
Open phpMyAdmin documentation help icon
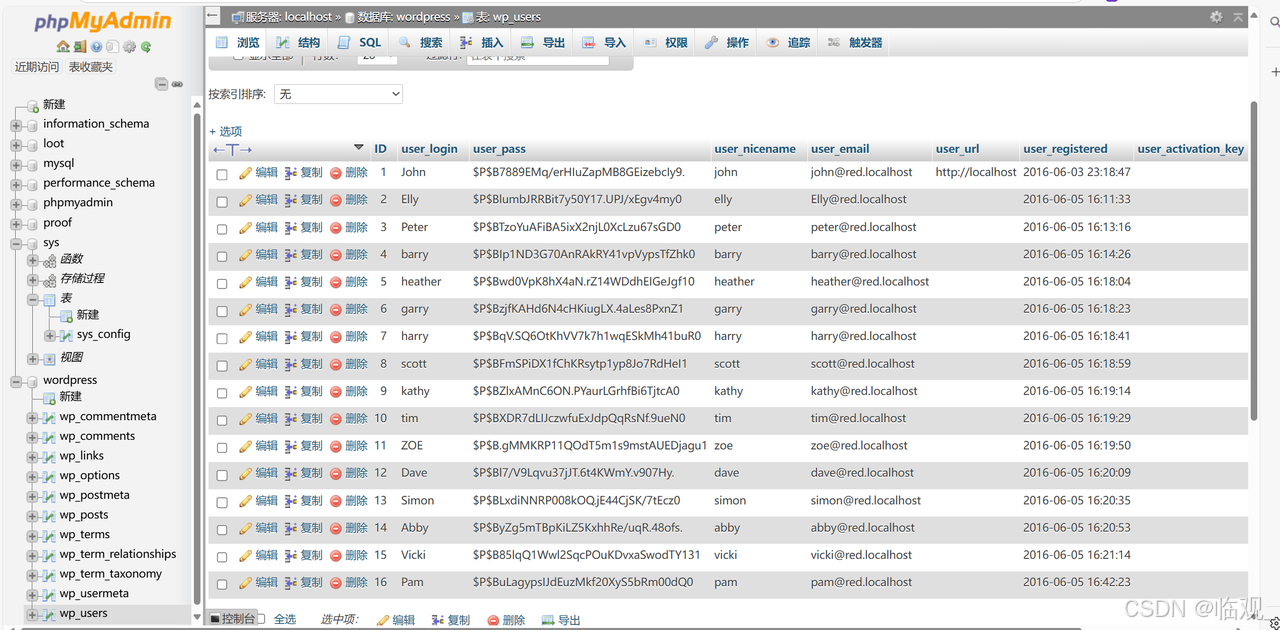tap(97, 47)
